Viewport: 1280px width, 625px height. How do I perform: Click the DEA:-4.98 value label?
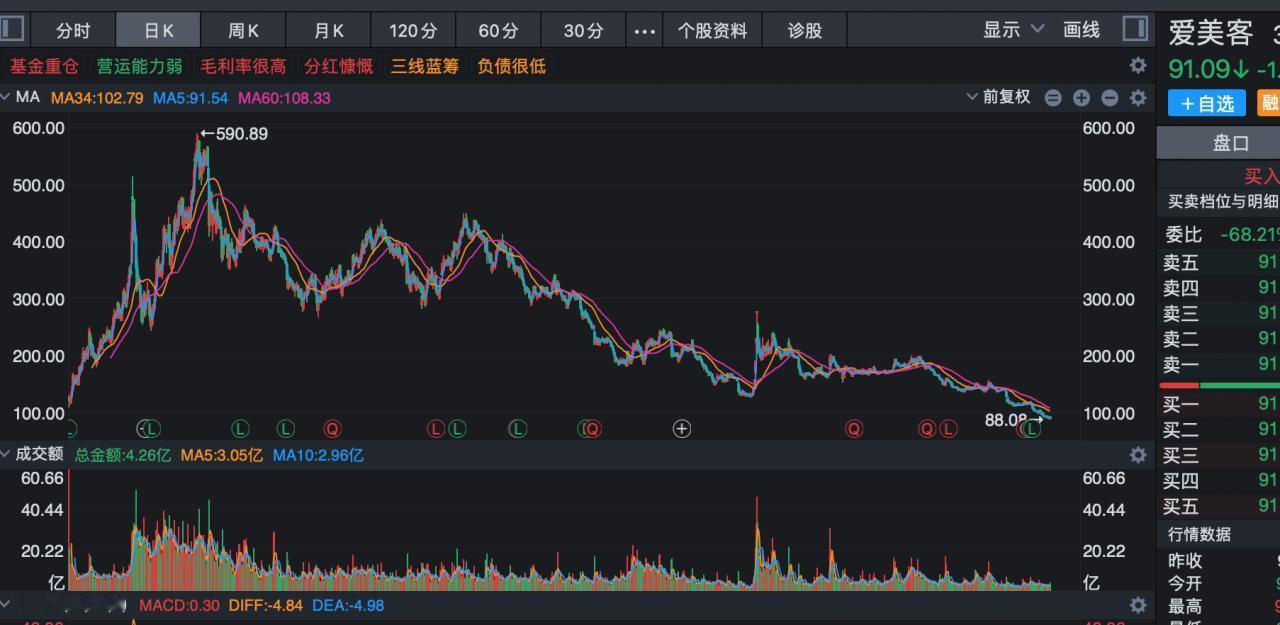(x=348, y=605)
